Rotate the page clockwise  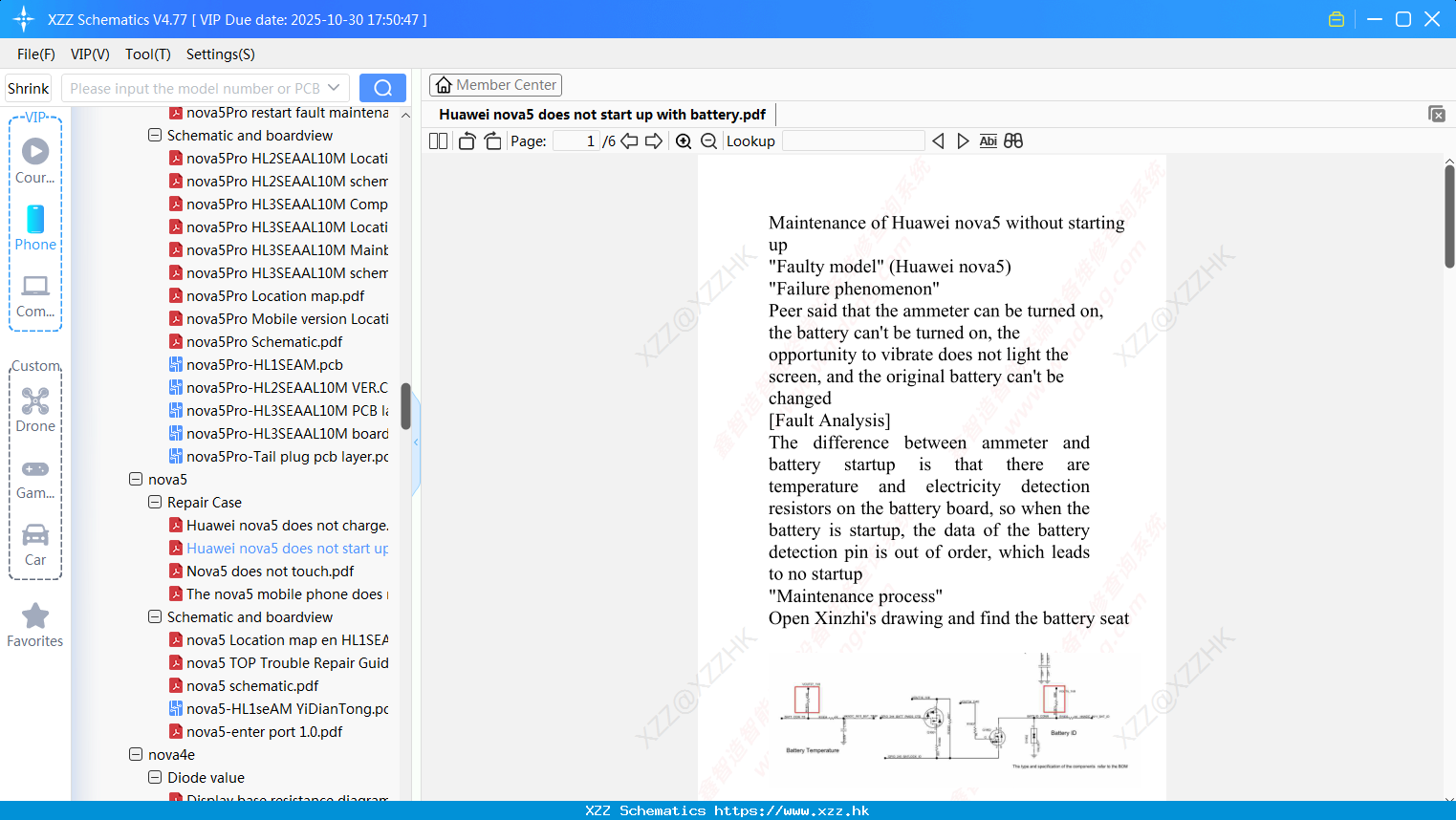coord(492,141)
